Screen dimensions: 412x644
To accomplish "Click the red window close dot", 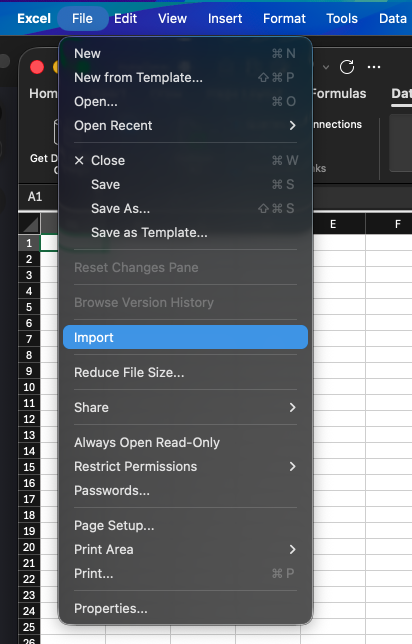I will tap(37, 67).
